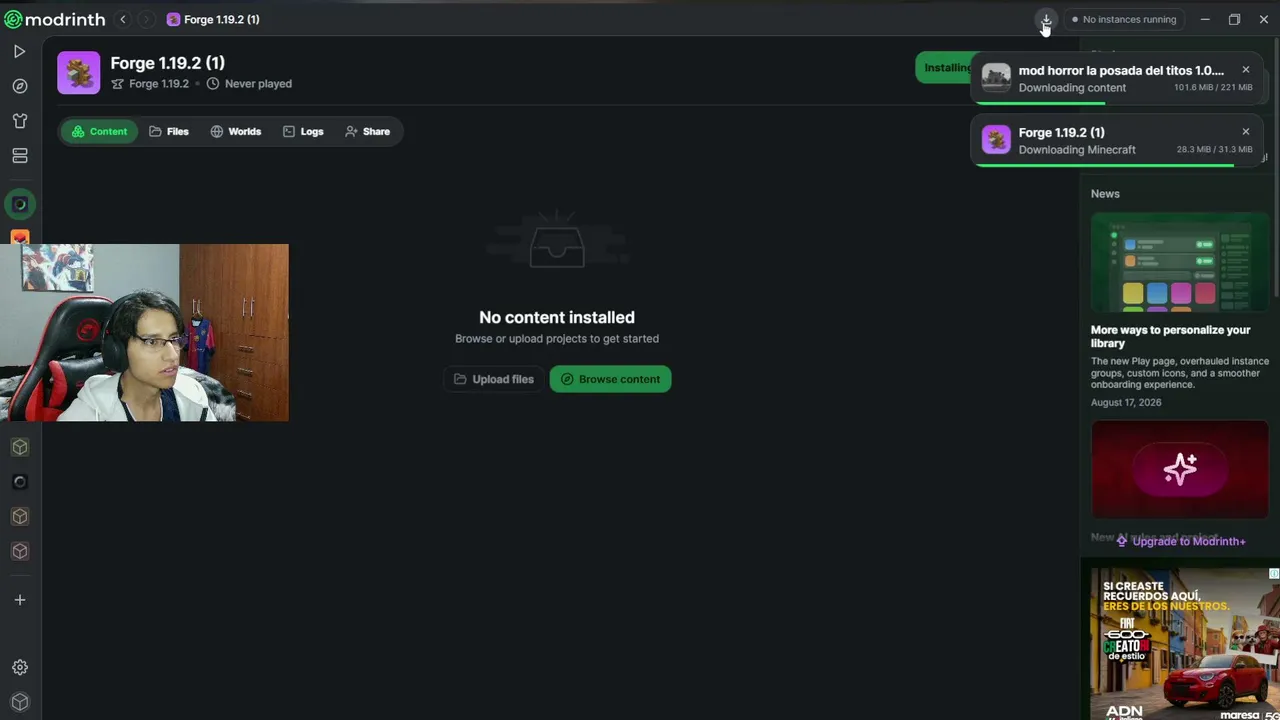Click the large Forge 1.19.2 (1) instance title
Viewport: 1280px width, 720px height.
point(167,63)
